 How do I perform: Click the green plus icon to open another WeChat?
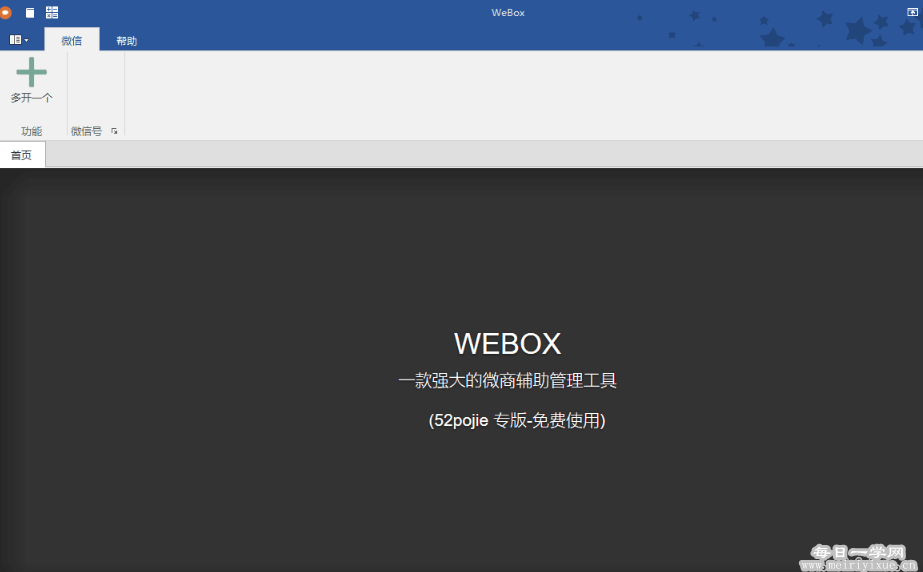click(x=31, y=72)
